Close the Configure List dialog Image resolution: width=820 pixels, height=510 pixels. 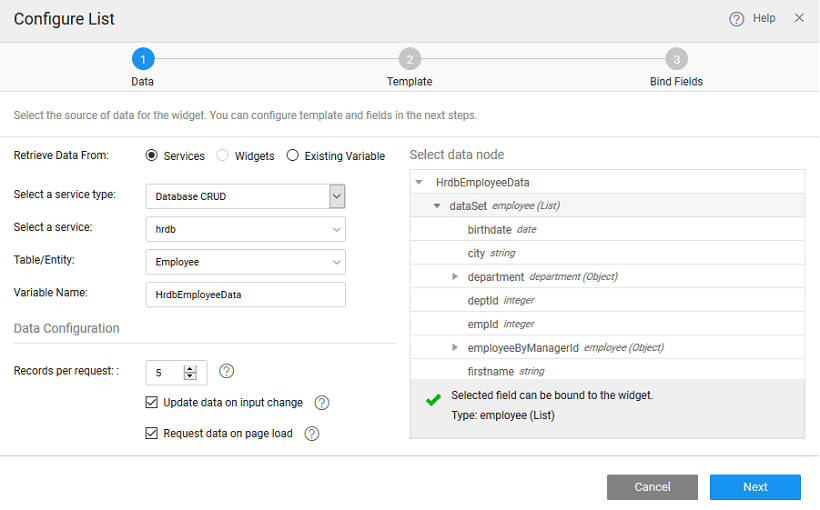[799, 18]
